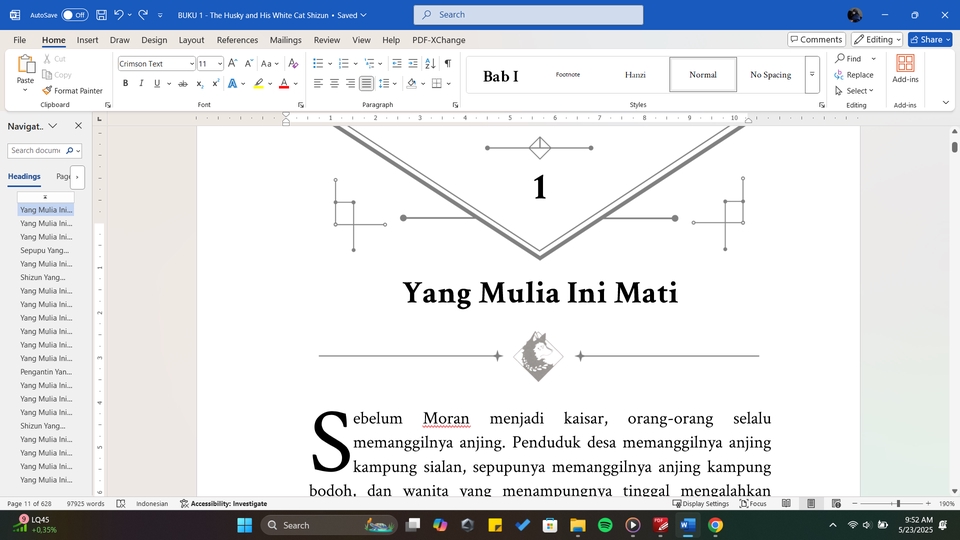Click the search documents field

click(x=37, y=151)
